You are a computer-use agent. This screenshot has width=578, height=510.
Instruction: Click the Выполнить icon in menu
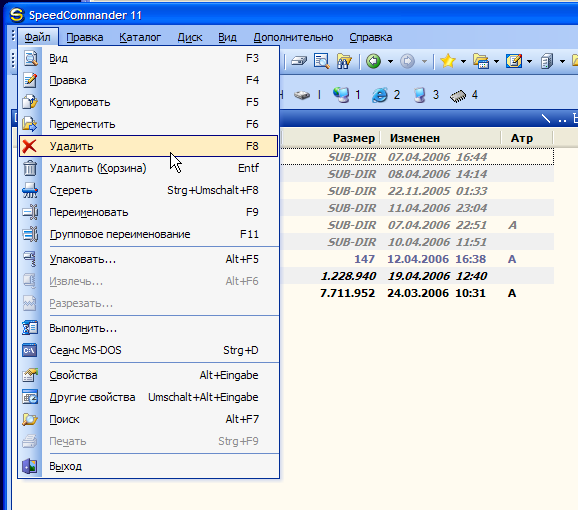coord(30,328)
